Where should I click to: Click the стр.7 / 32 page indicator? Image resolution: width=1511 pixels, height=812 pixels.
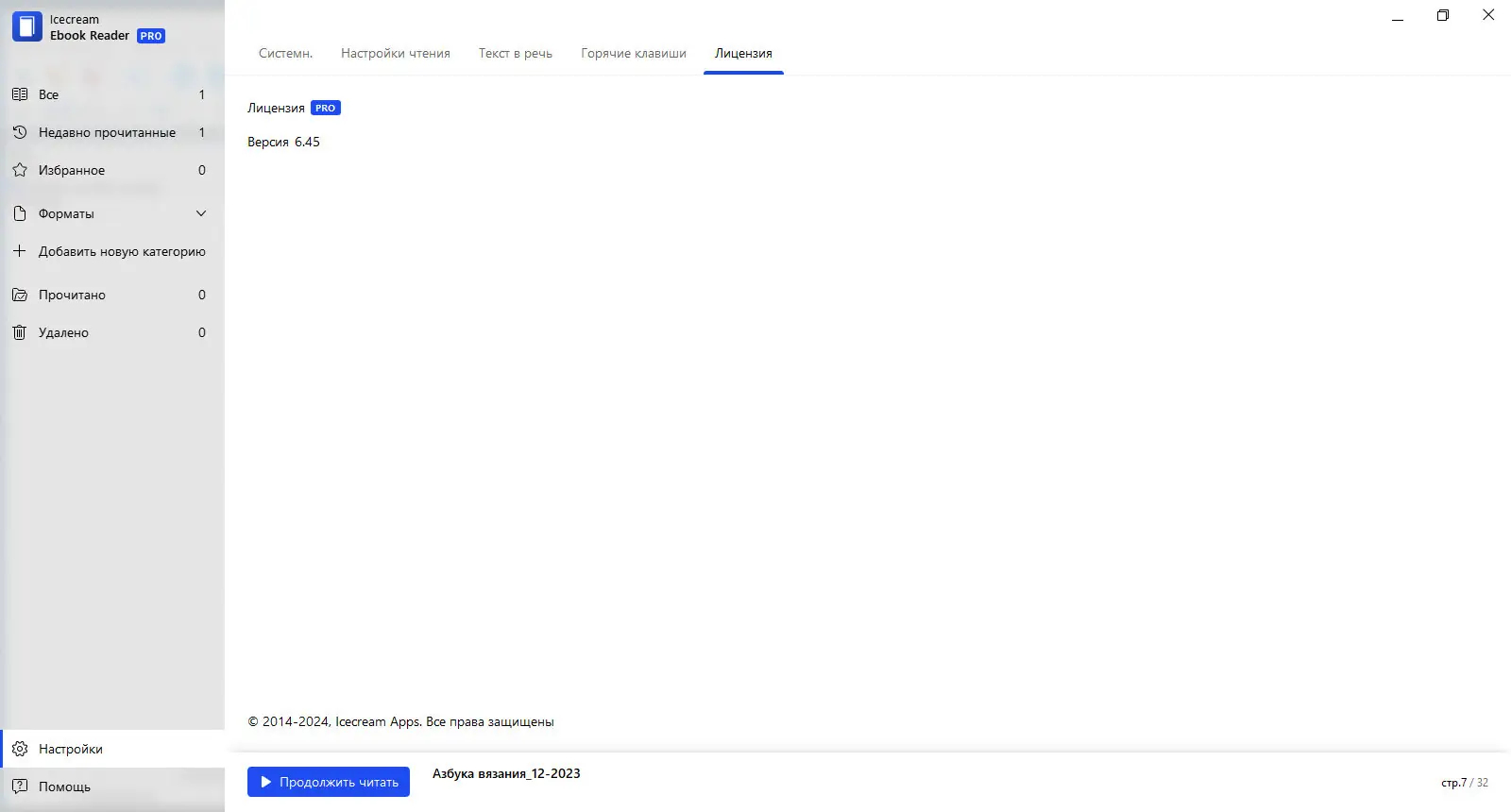tap(1465, 783)
